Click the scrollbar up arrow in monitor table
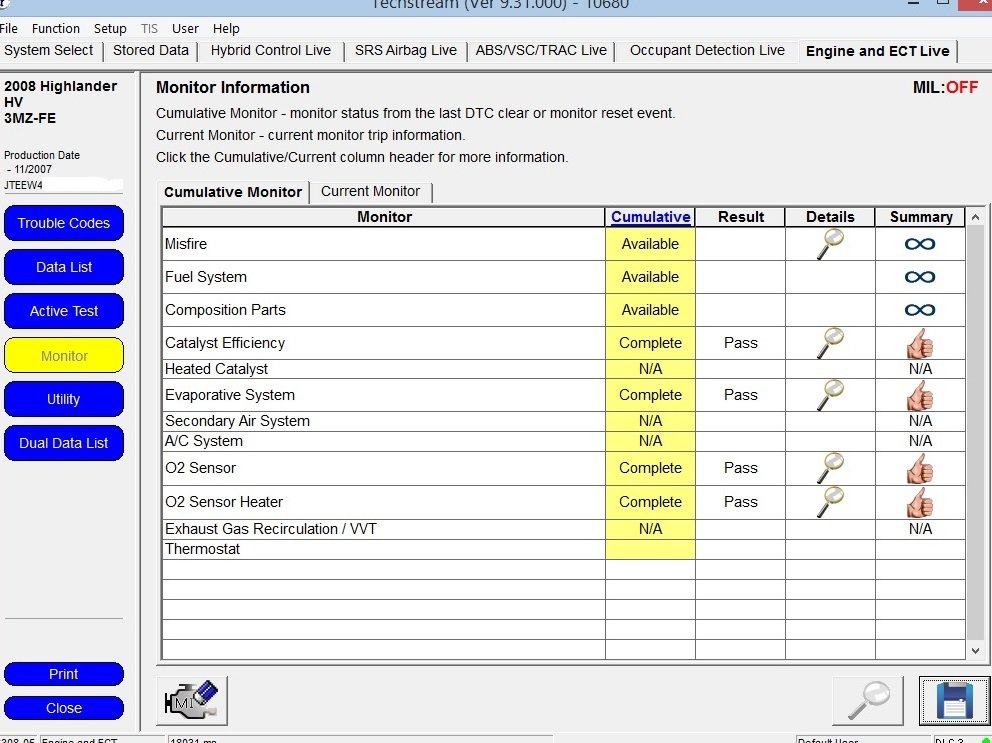 point(975,218)
